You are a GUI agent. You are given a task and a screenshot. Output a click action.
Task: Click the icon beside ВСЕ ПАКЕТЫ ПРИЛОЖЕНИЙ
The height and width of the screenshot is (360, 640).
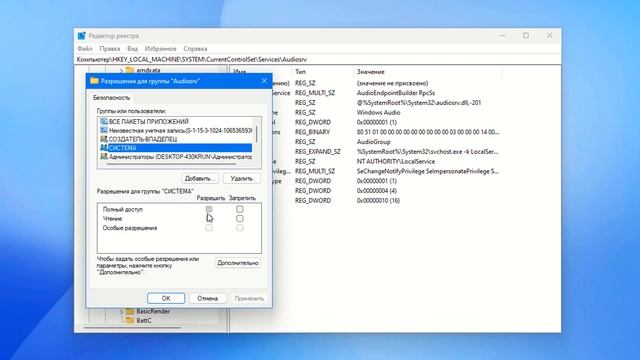pos(104,122)
